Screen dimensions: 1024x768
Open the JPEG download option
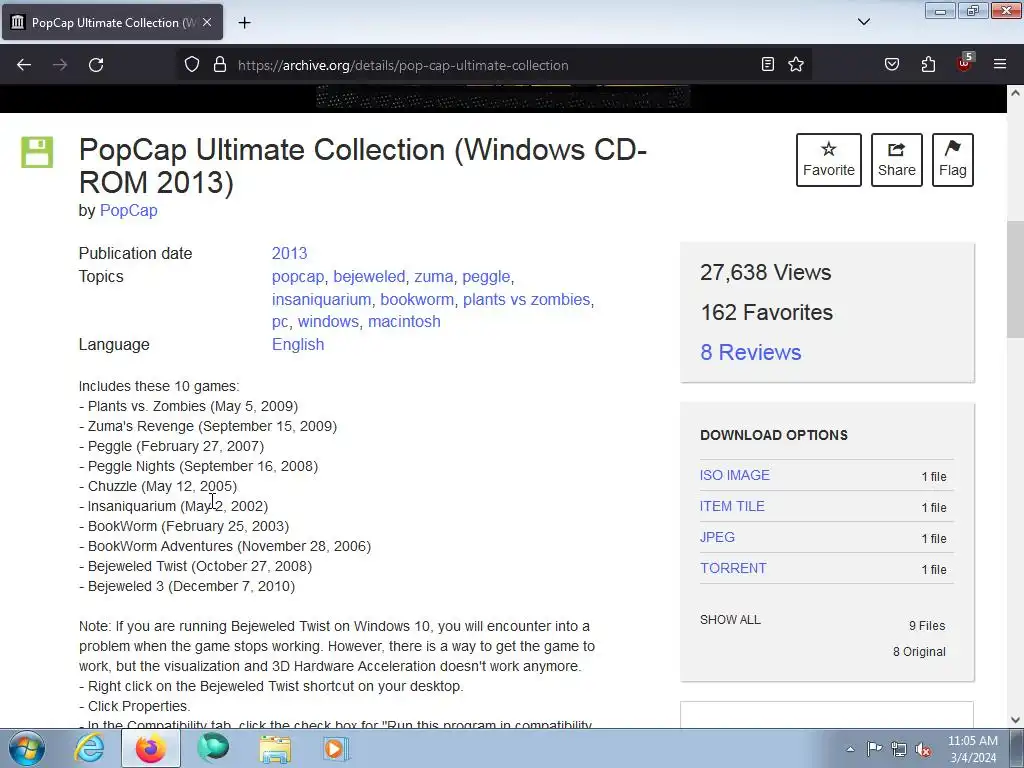pos(717,537)
